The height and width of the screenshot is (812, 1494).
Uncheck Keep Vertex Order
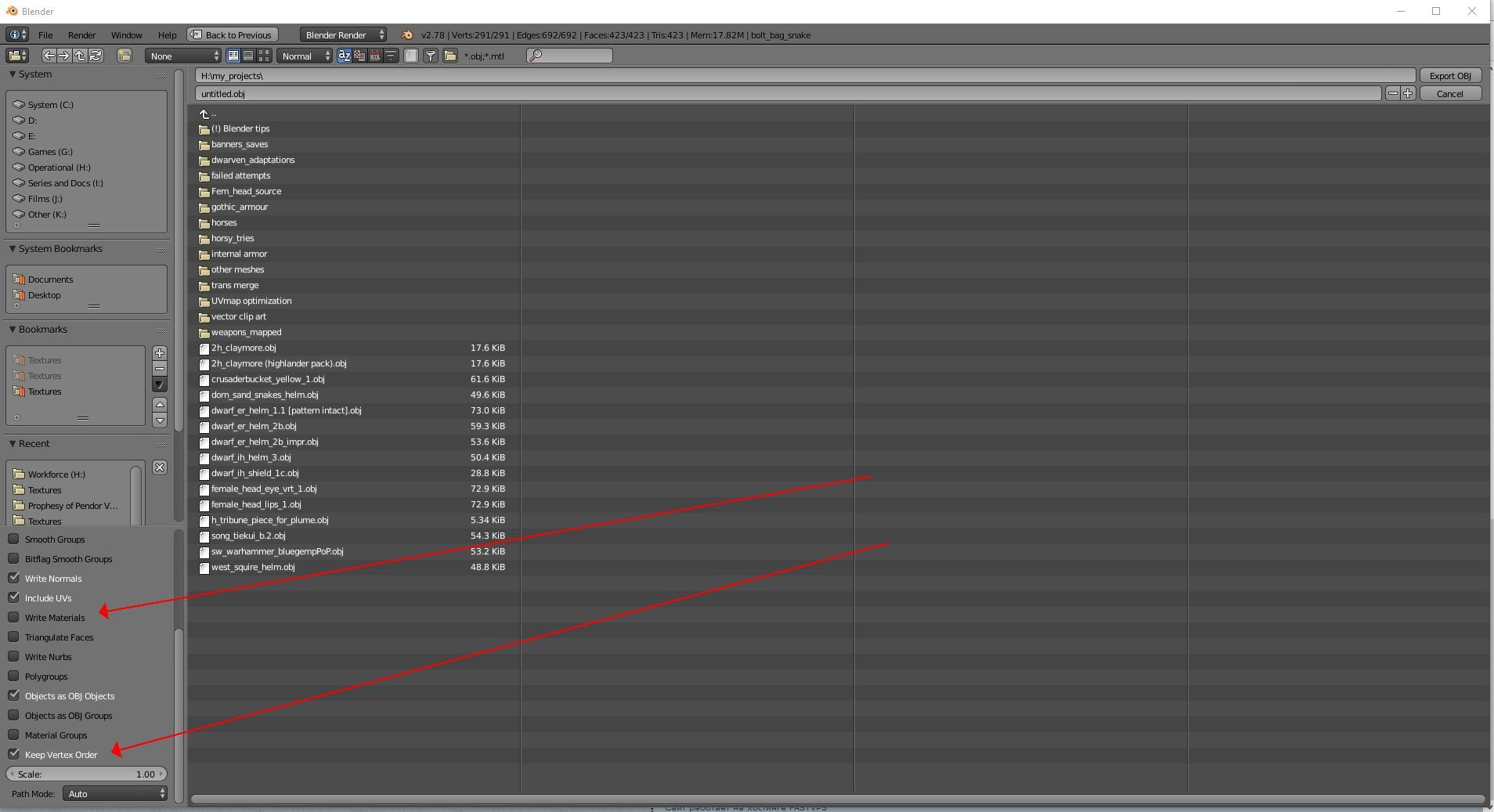coord(13,754)
